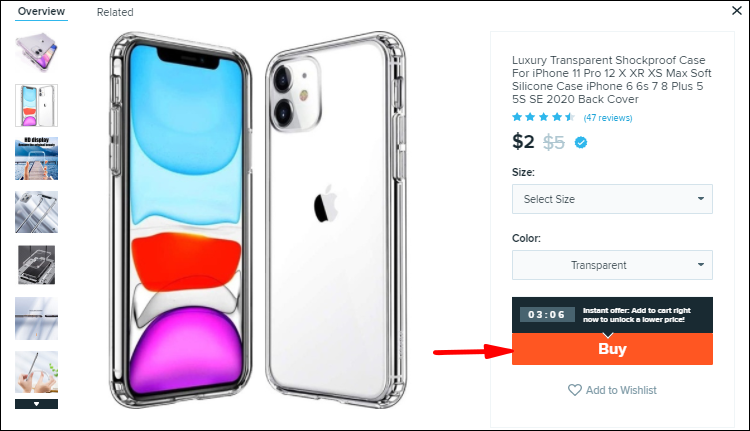
Task: Select the fifth thumbnail of clear case
Action: coord(37,265)
